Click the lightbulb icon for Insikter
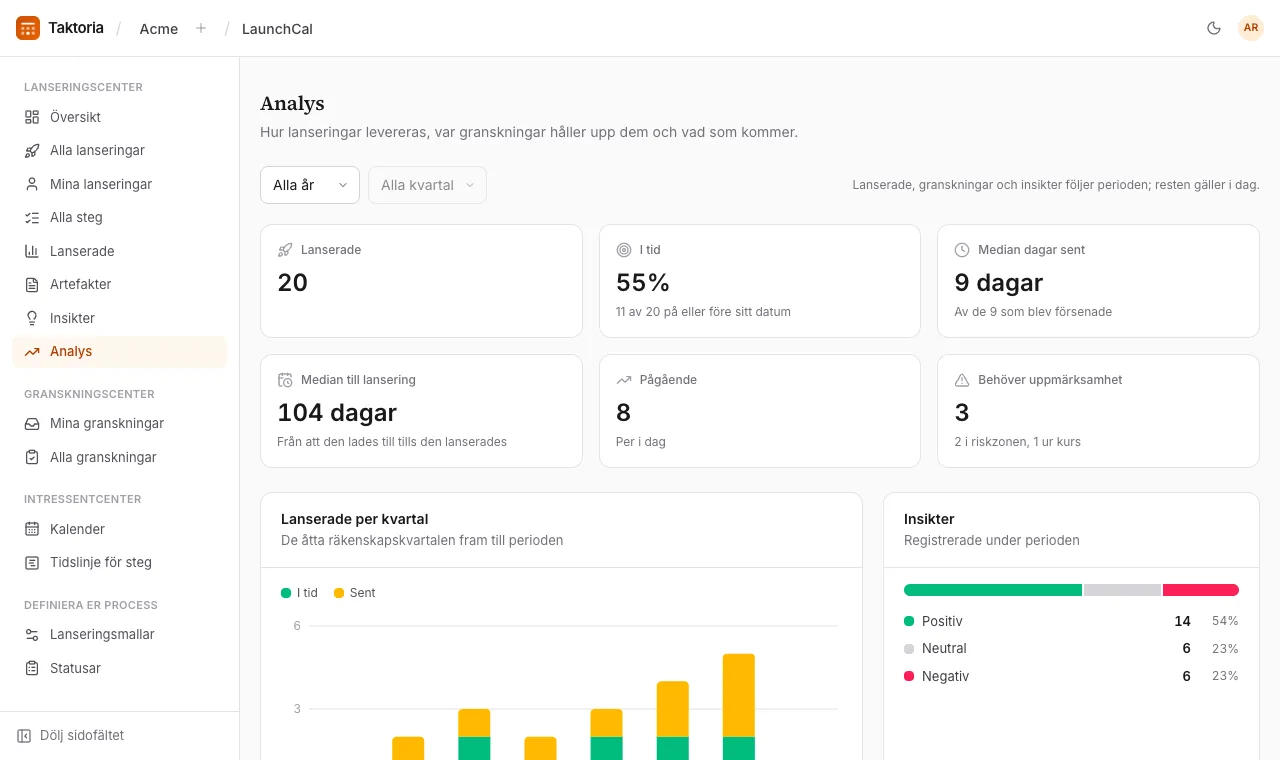The width and height of the screenshot is (1280, 760). click(x=32, y=318)
